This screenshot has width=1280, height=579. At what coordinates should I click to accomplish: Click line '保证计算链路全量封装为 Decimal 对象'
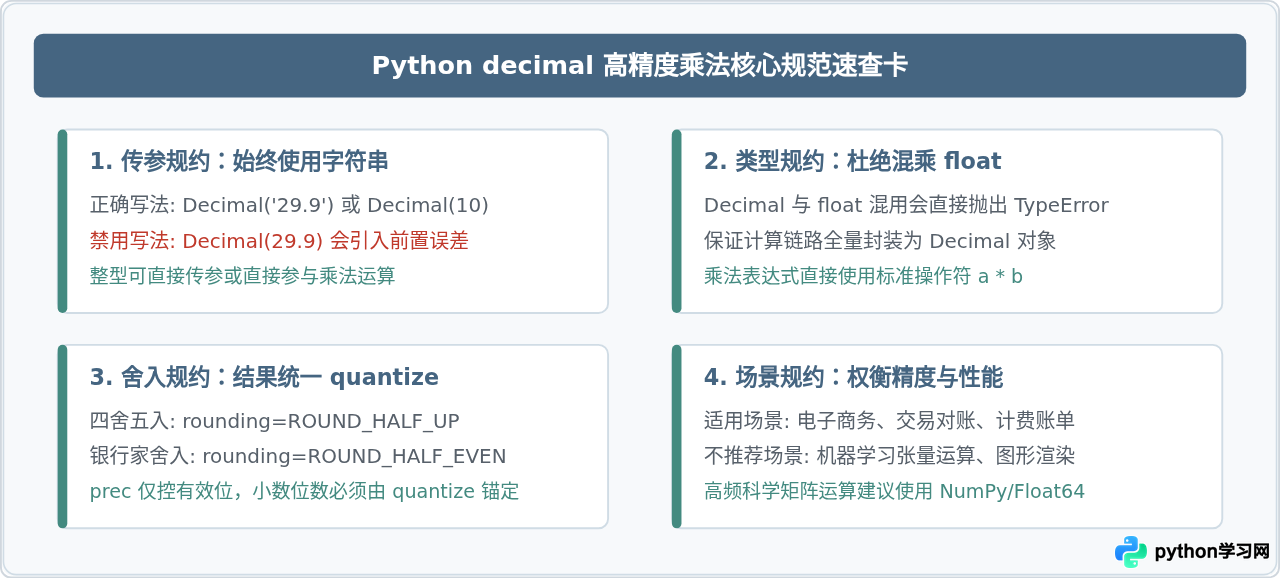(880, 240)
